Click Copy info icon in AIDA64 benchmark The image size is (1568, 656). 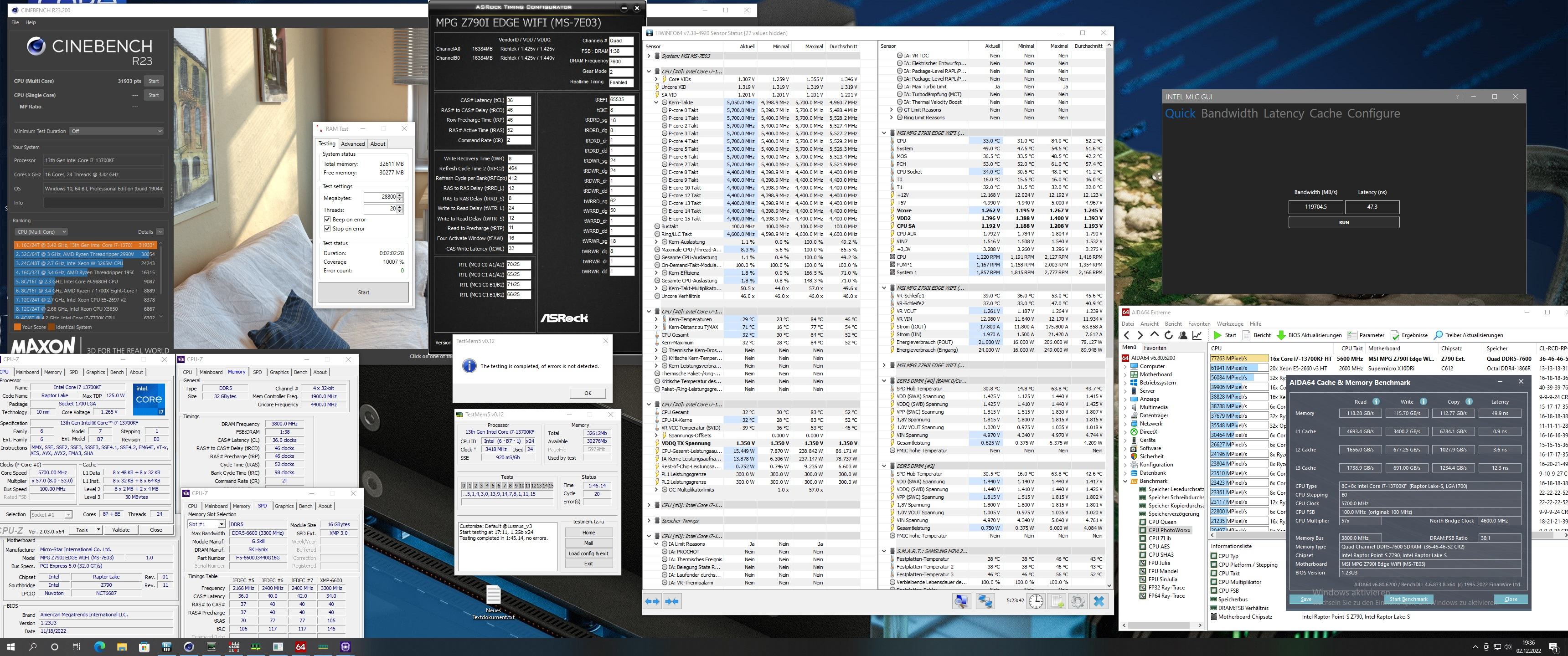[1469, 402]
